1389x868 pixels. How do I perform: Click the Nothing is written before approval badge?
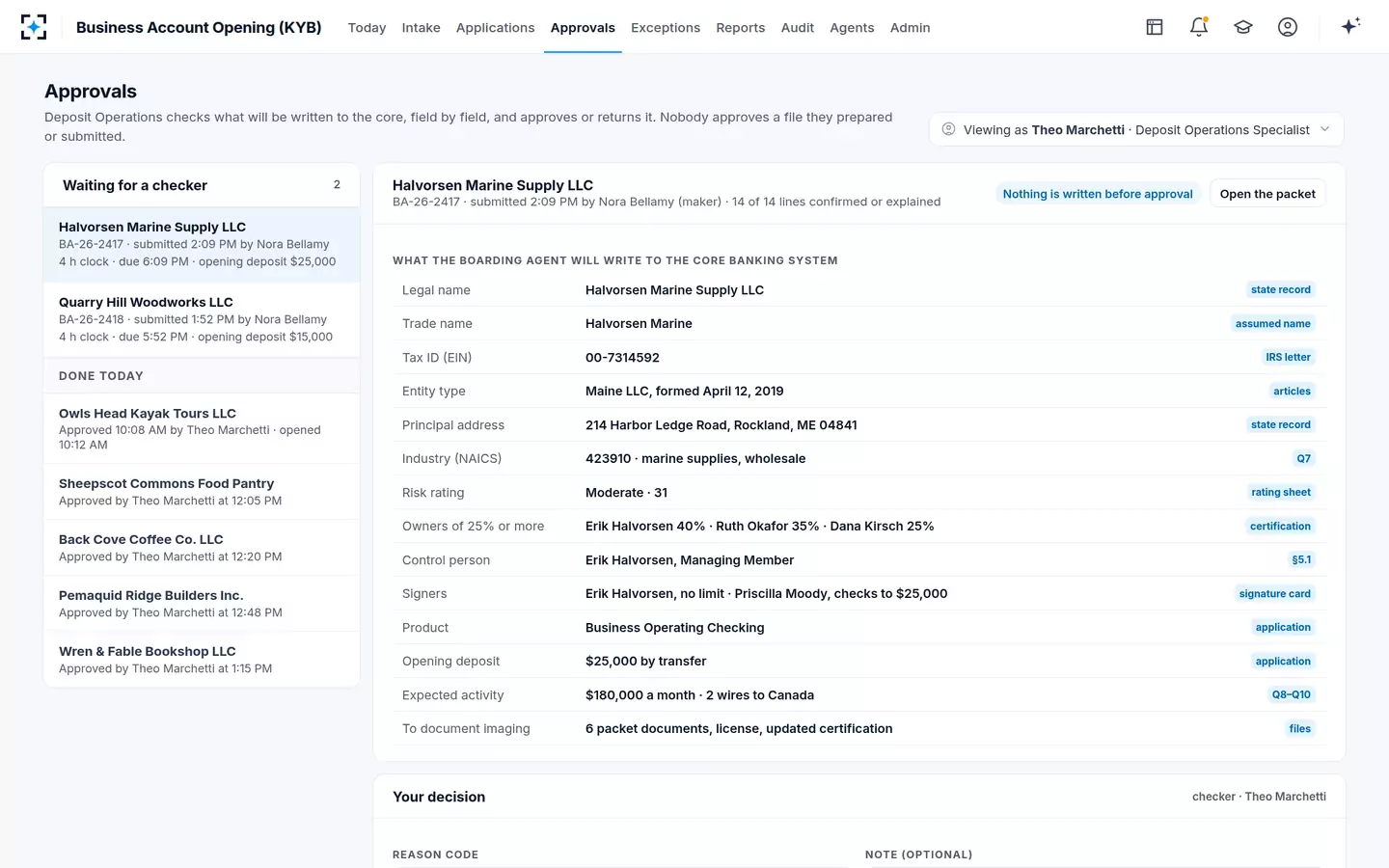coord(1098,194)
